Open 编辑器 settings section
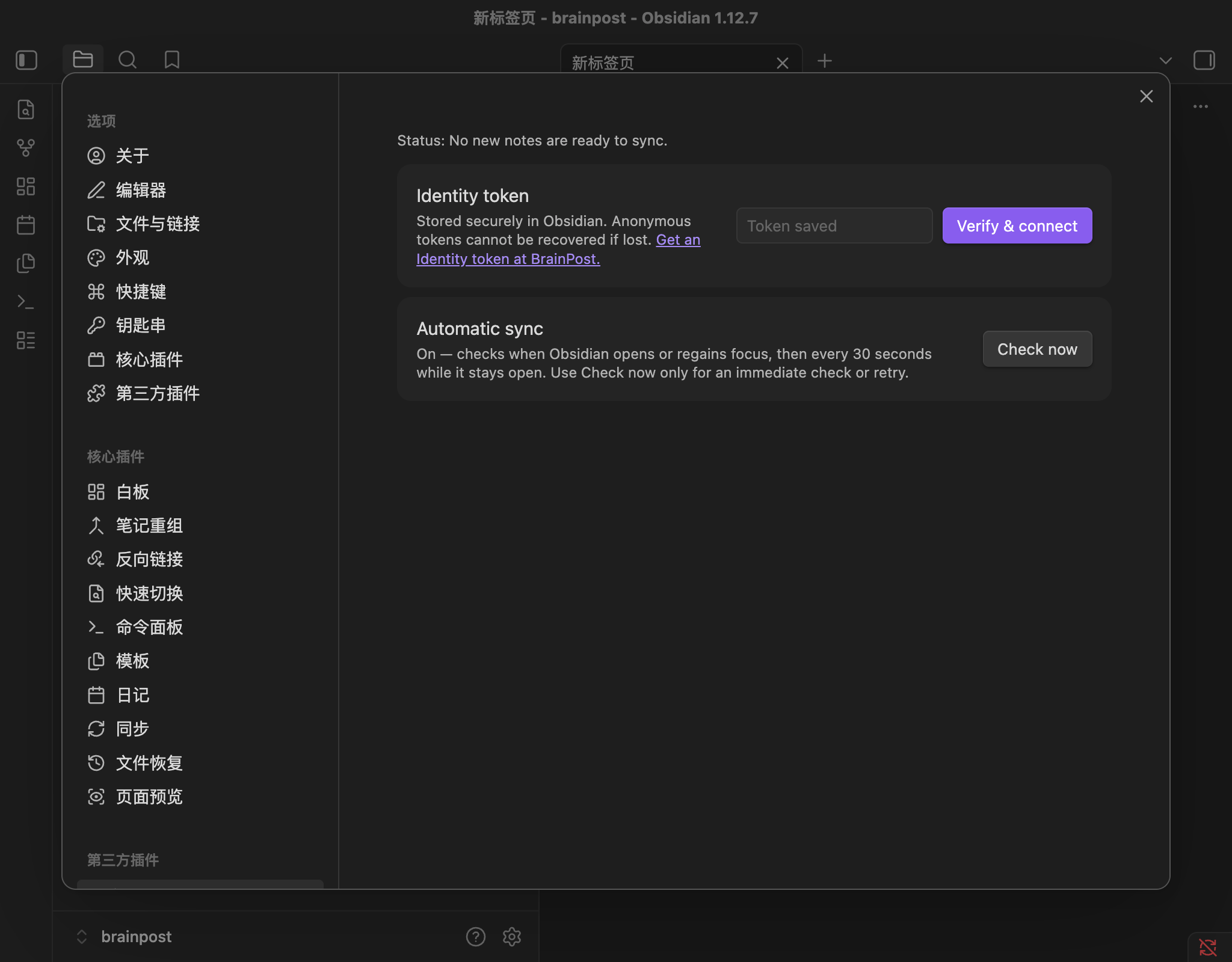Viewport: 1232px width, 962px height. point(200,190)
